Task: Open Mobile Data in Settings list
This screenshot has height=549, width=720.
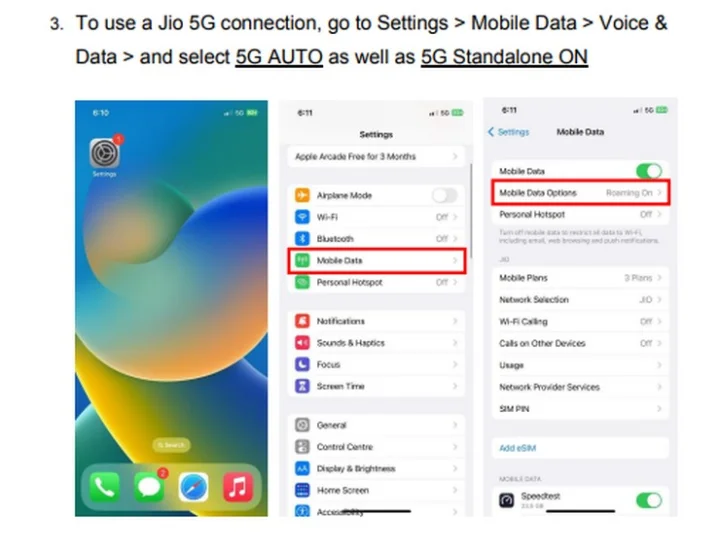Action: [377, 261]
